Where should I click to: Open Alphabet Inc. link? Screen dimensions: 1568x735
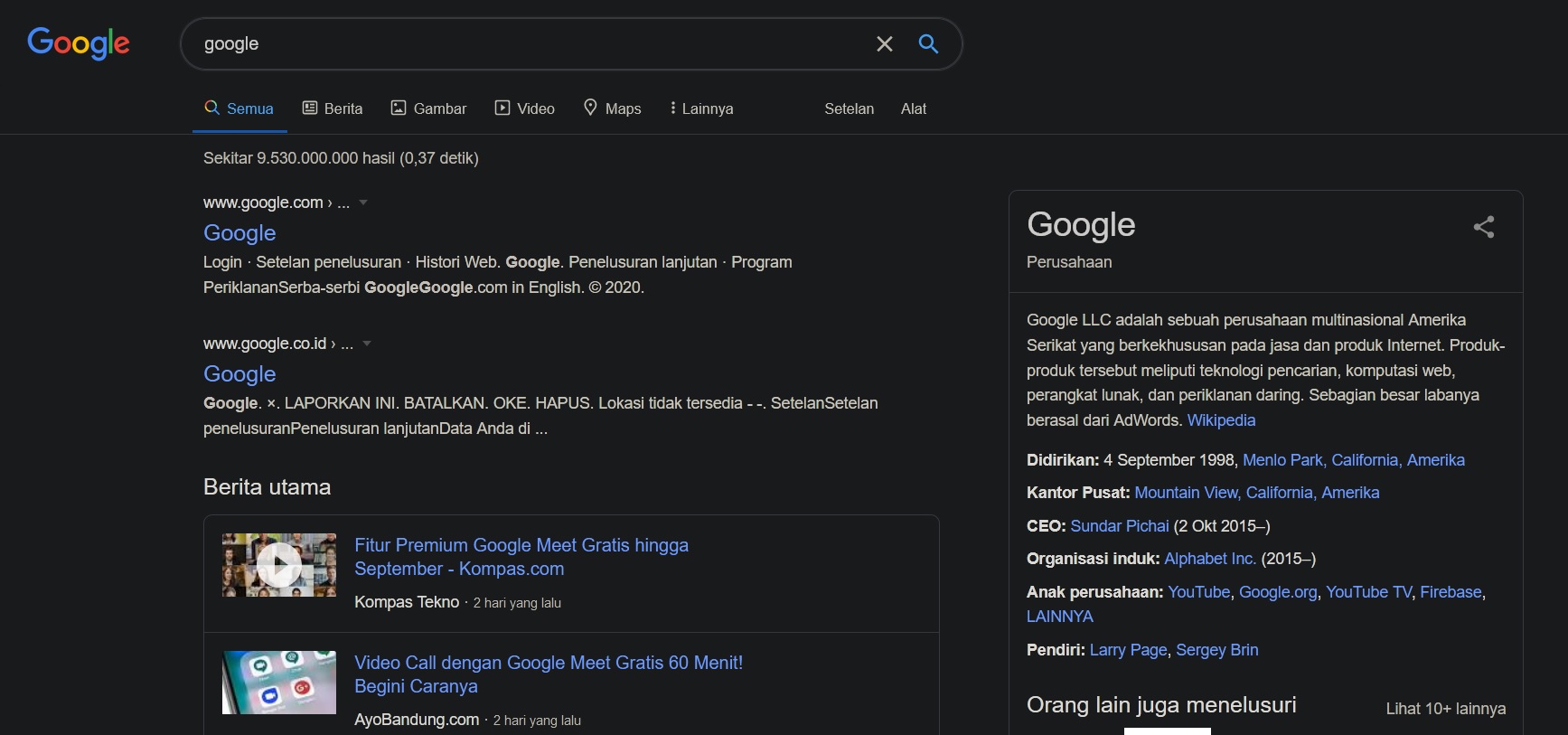pos(1210,559)
